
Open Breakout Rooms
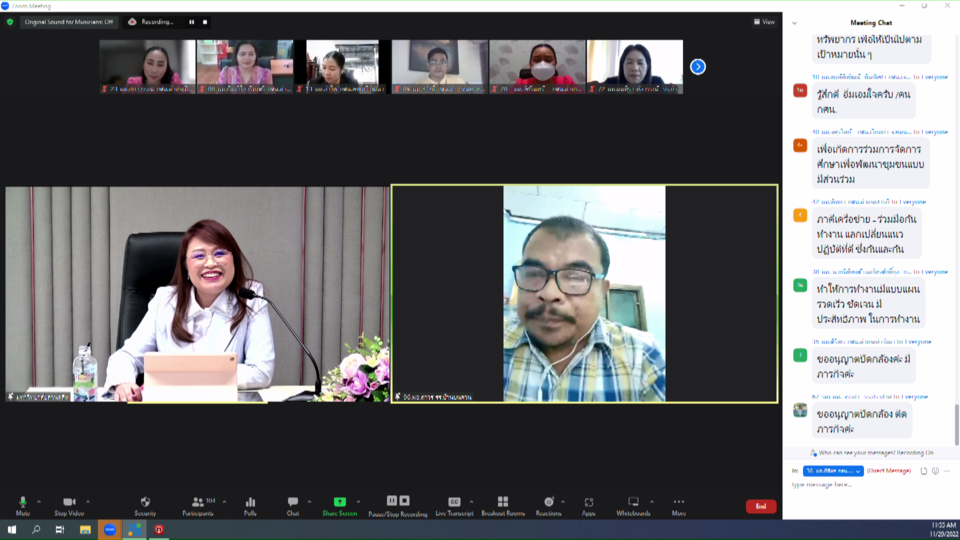pos(503,506)
